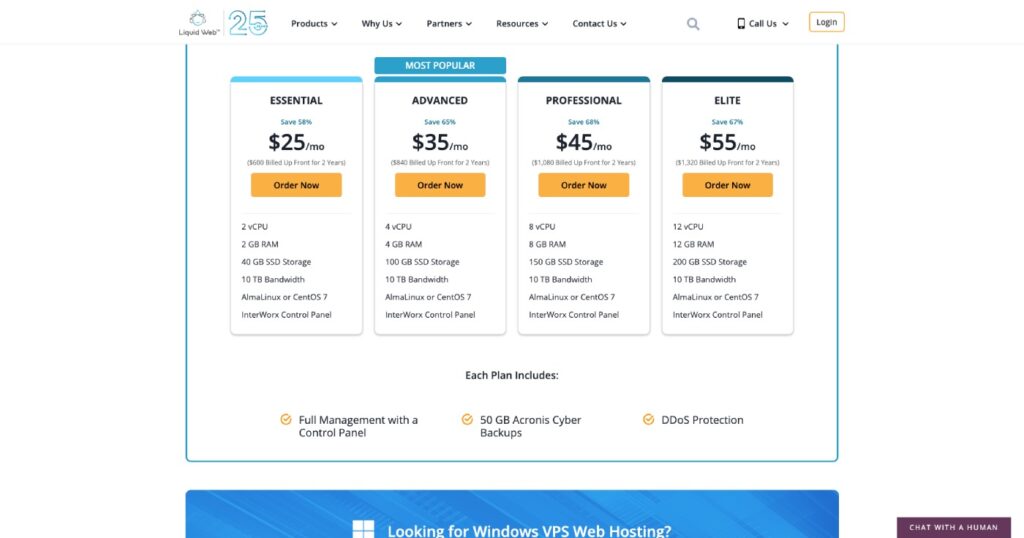Expand the Why Us dropdown
Screen dimensions: 1024x538
(382, 24)
